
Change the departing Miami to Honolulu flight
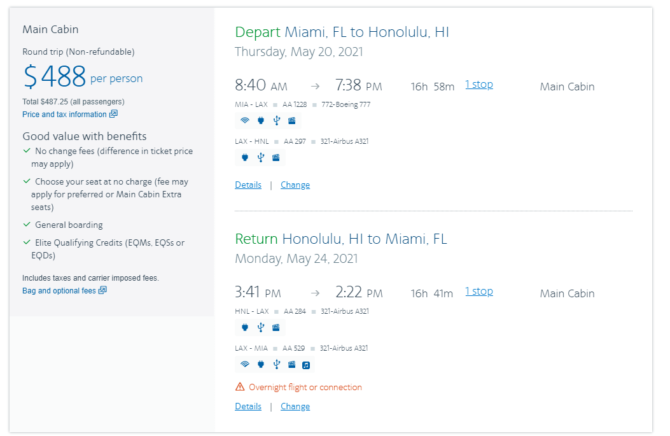[295, 185]
